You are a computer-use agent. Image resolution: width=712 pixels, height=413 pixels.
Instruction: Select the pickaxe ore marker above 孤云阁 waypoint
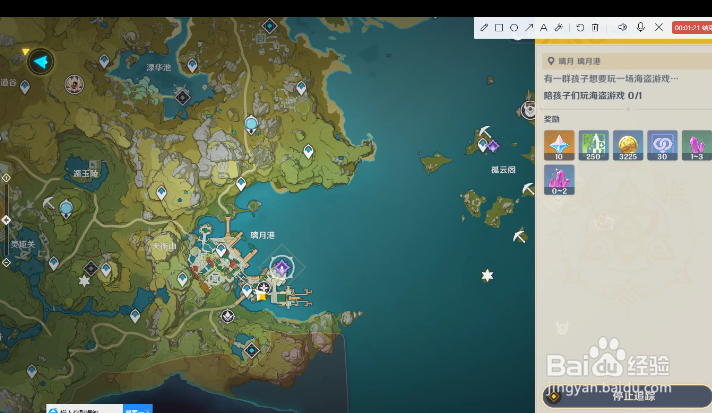(485, 132)
